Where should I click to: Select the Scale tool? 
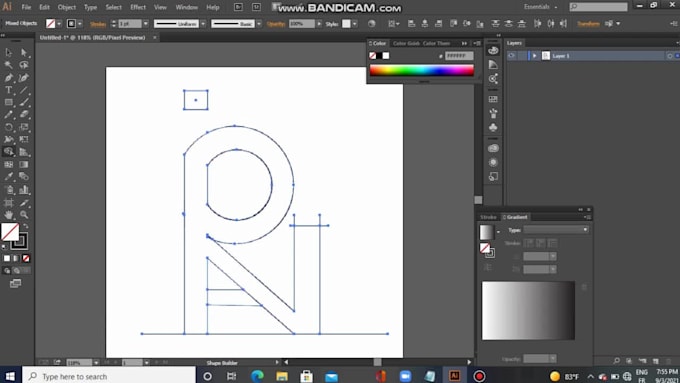(x=24, y=127)
